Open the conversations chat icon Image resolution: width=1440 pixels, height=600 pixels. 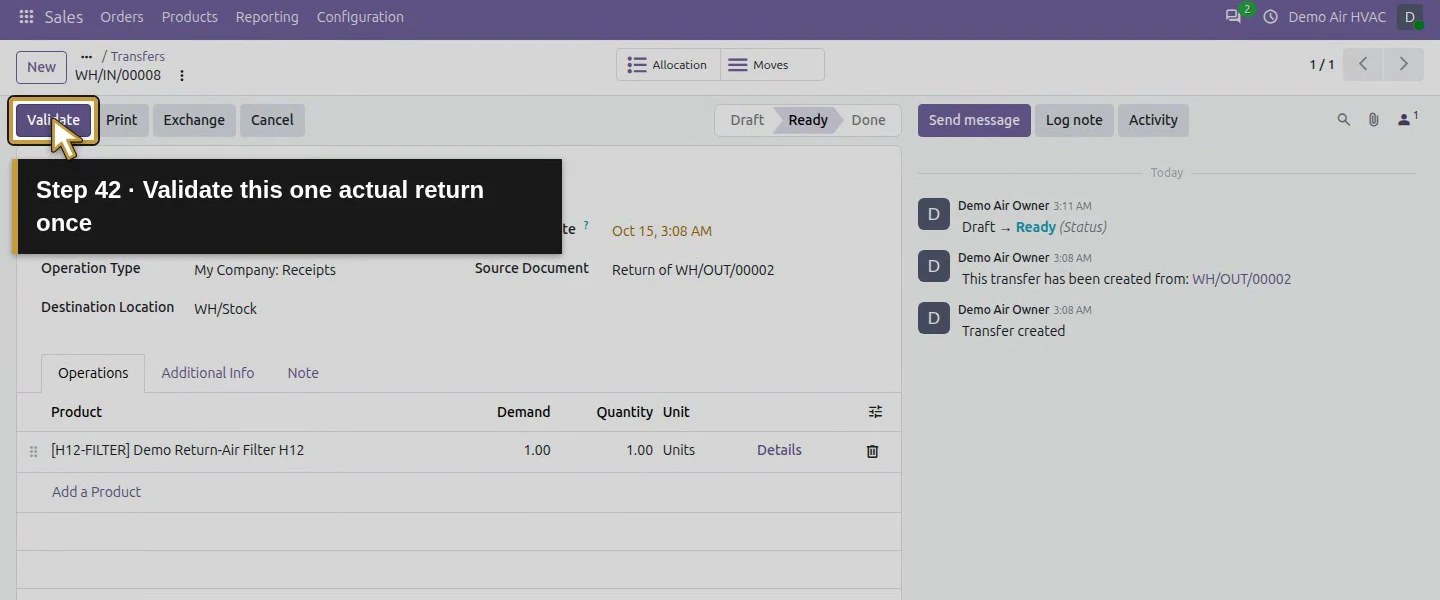[1233, 17]
